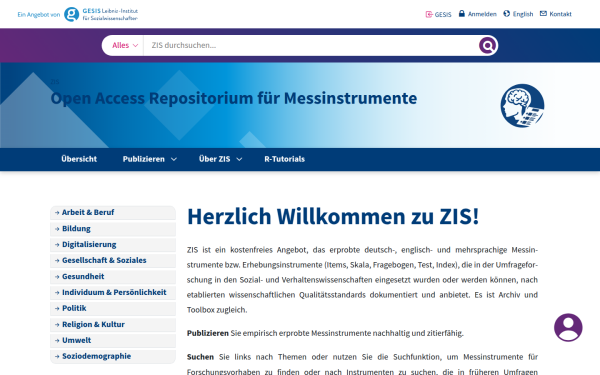Open the Soziodemographie topic category
This screenshot has width=600, height=375.
pos(113,356)
